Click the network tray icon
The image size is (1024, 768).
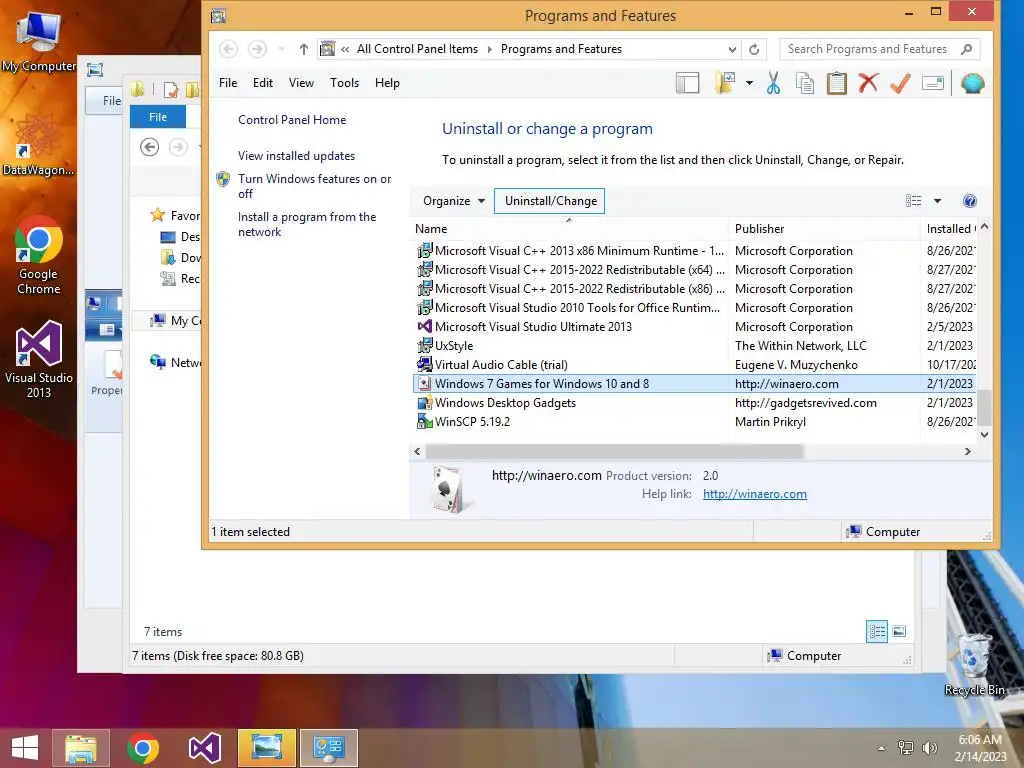tap(906, 748)
